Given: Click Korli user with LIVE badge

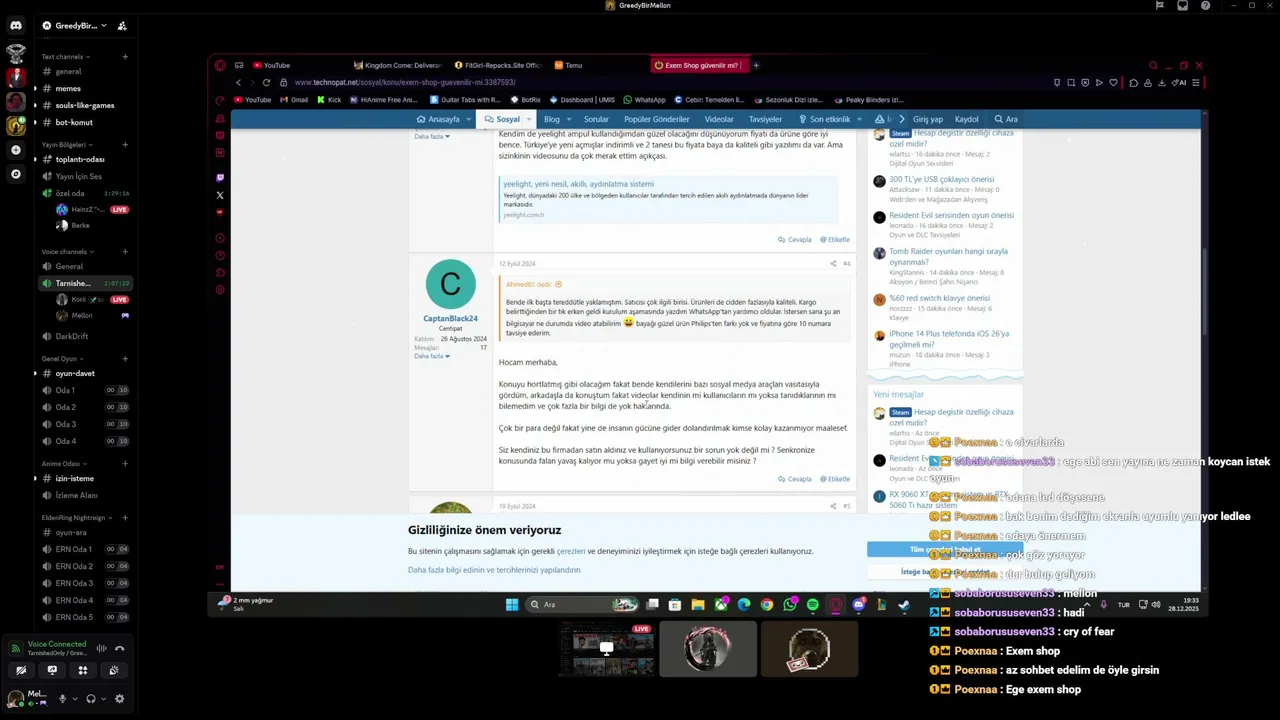Looking at the screenshot, I should click(92, 299).
